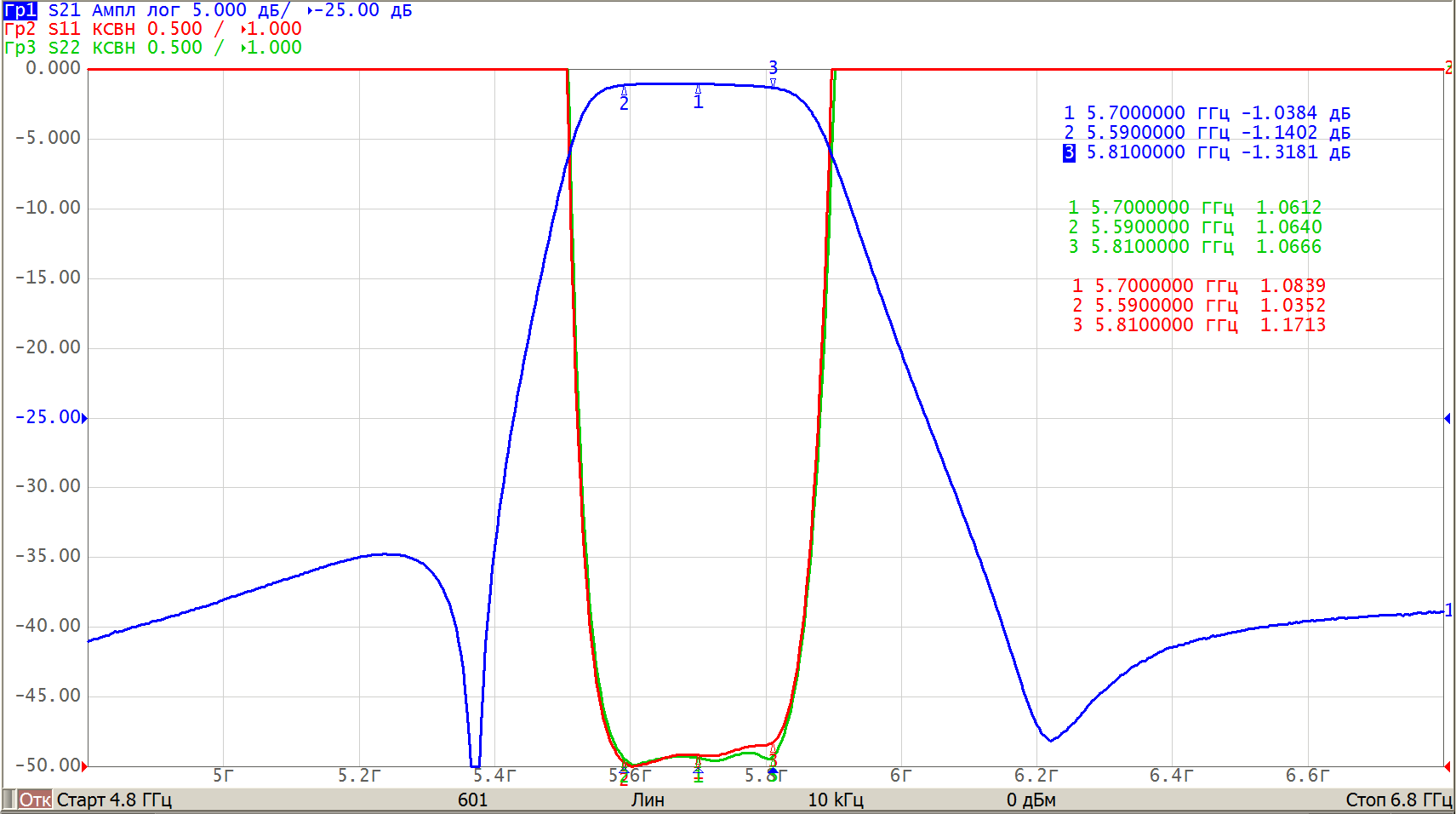Viewport: 1456px width, 814px height.
Task: Click the red Отк indicator in status bar
Action: (x=35, y=800)
